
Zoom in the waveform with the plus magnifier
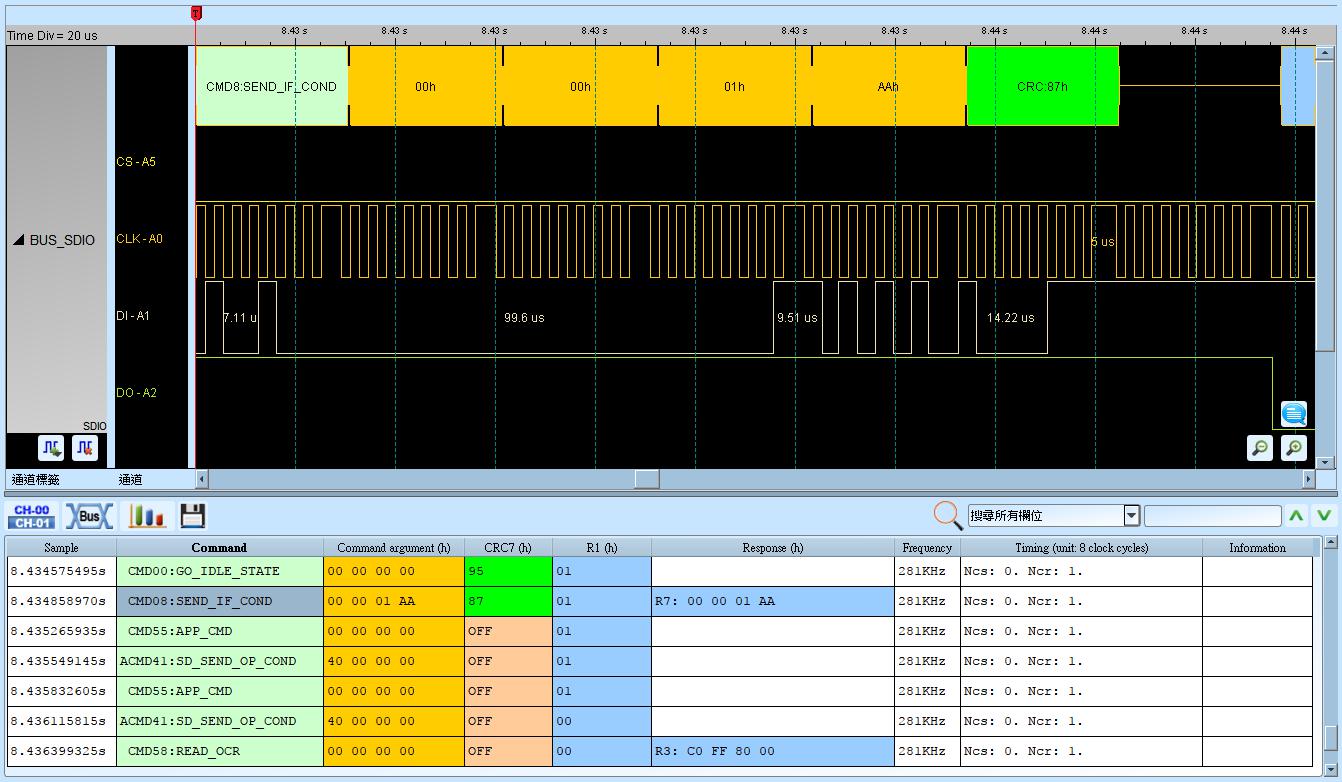pyautogui.click(x=1294, y=448)
